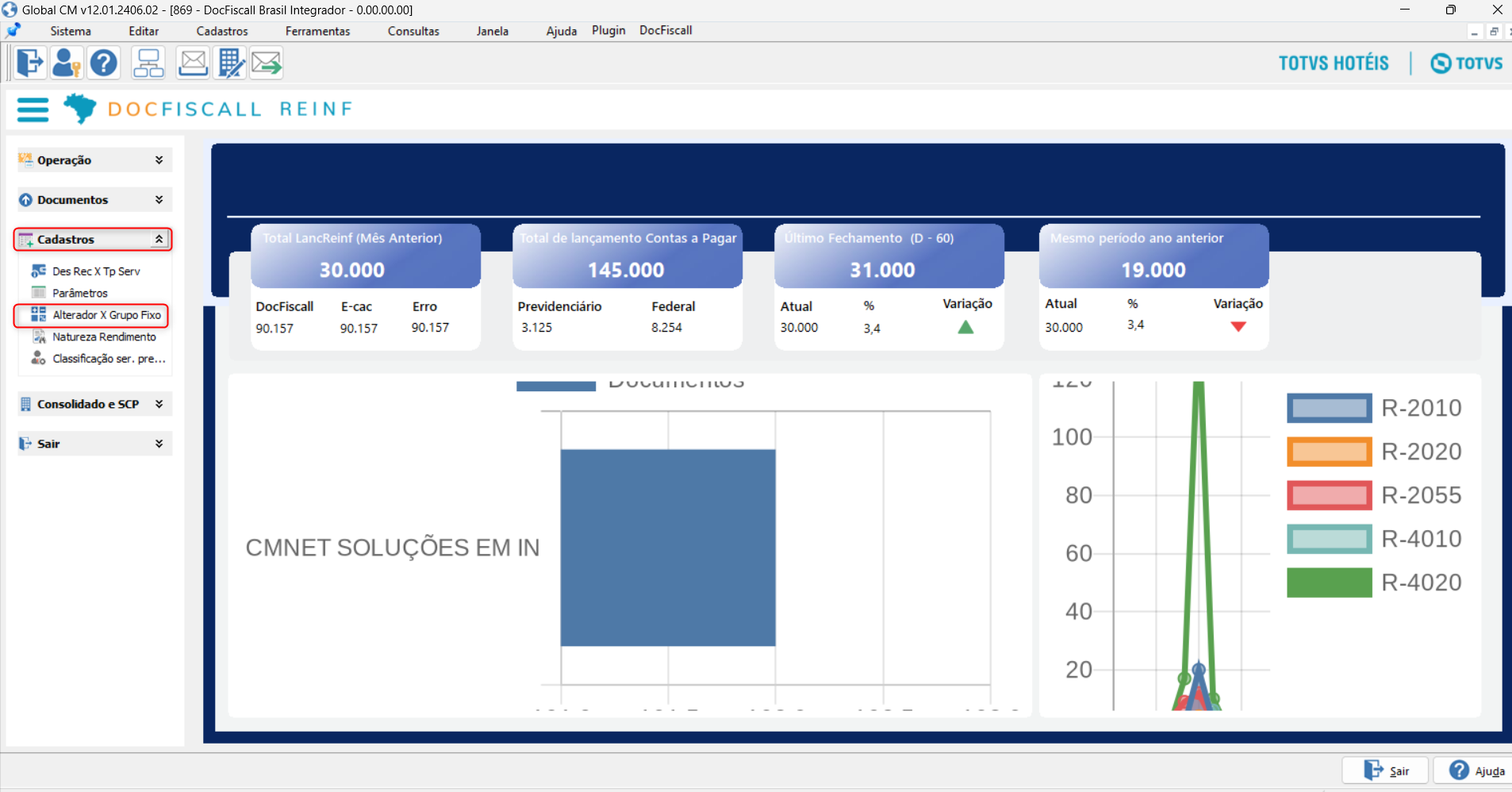Click the Classificação ser. pre... person icon
Screen dimensions: 1512x792
coord(38,359)
